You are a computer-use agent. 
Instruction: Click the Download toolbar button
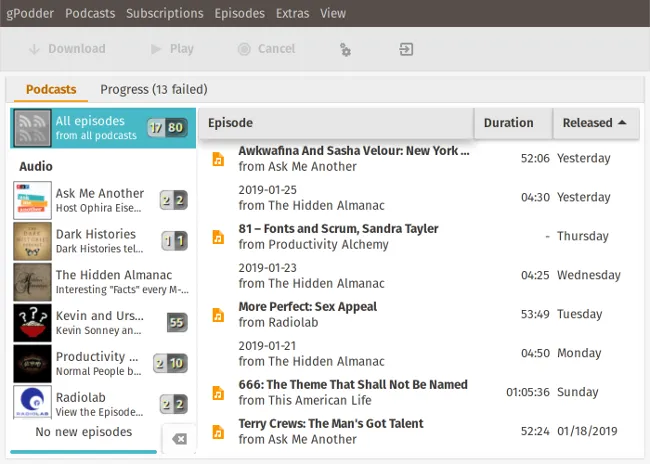[66, 49]
